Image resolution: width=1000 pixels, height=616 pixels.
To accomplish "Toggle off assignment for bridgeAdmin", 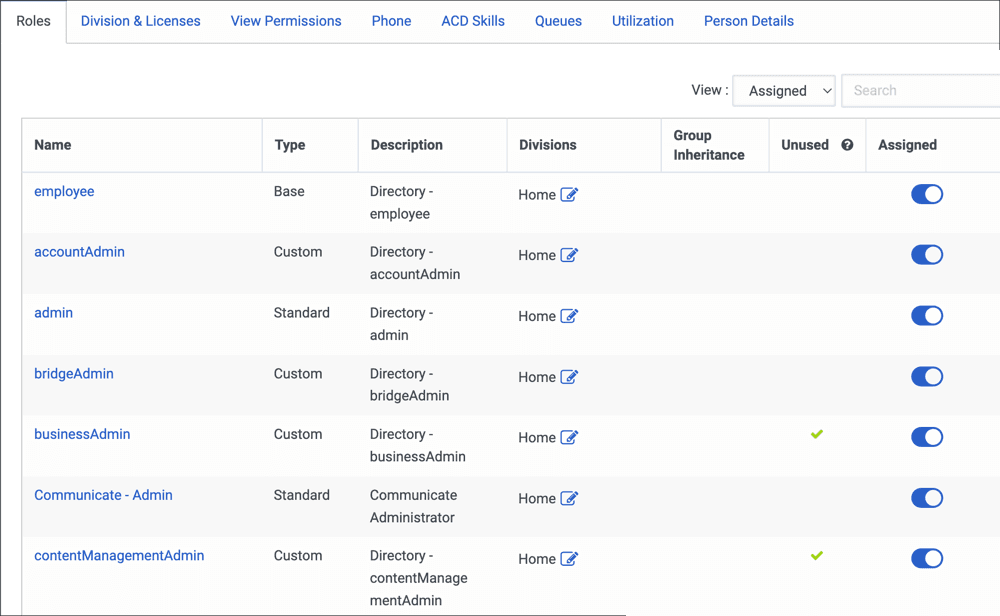I will tap(927, 376).
